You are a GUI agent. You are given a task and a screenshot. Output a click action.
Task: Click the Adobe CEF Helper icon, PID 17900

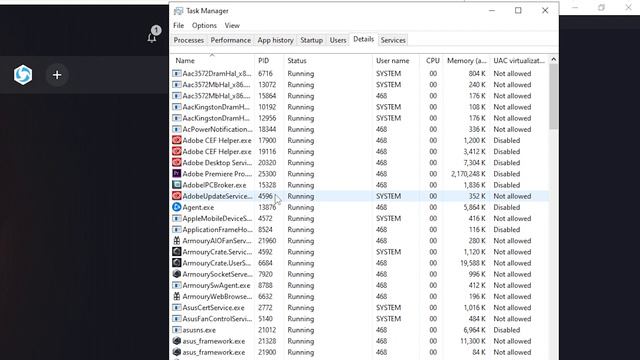176,140
